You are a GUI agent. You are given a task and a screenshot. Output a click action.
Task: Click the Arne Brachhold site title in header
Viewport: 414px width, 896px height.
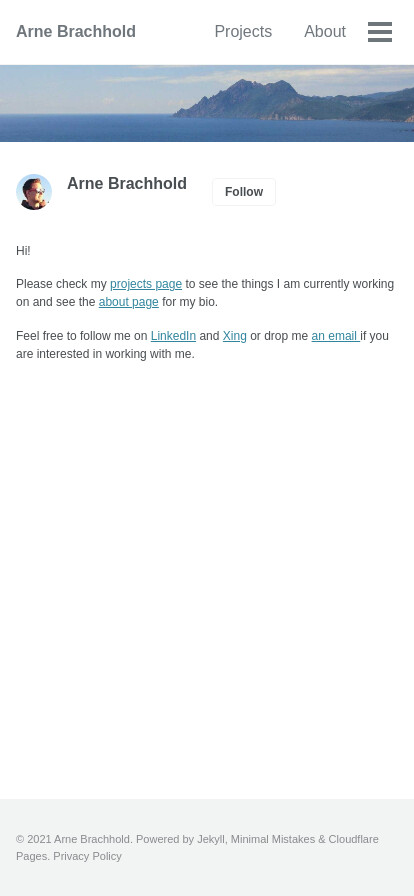point(76,31)
